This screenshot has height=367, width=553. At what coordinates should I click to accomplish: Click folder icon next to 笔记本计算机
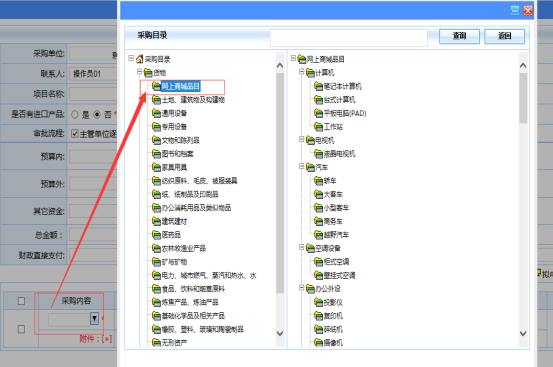[x=318, y=86]
